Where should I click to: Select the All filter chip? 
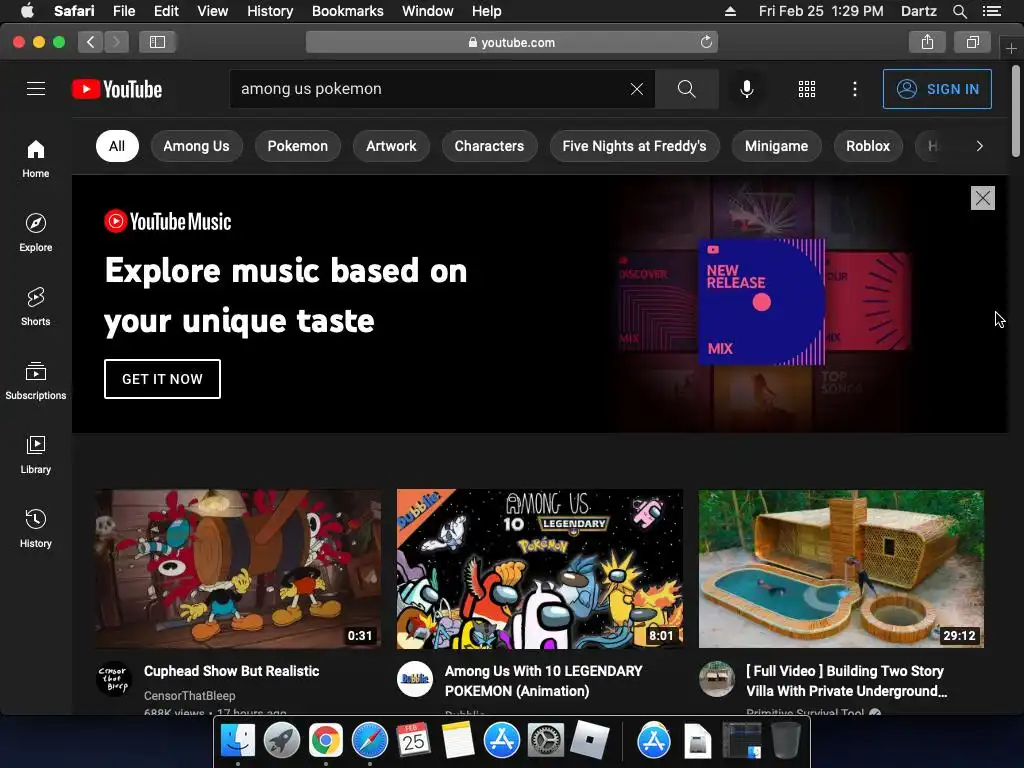coord(117,146)
